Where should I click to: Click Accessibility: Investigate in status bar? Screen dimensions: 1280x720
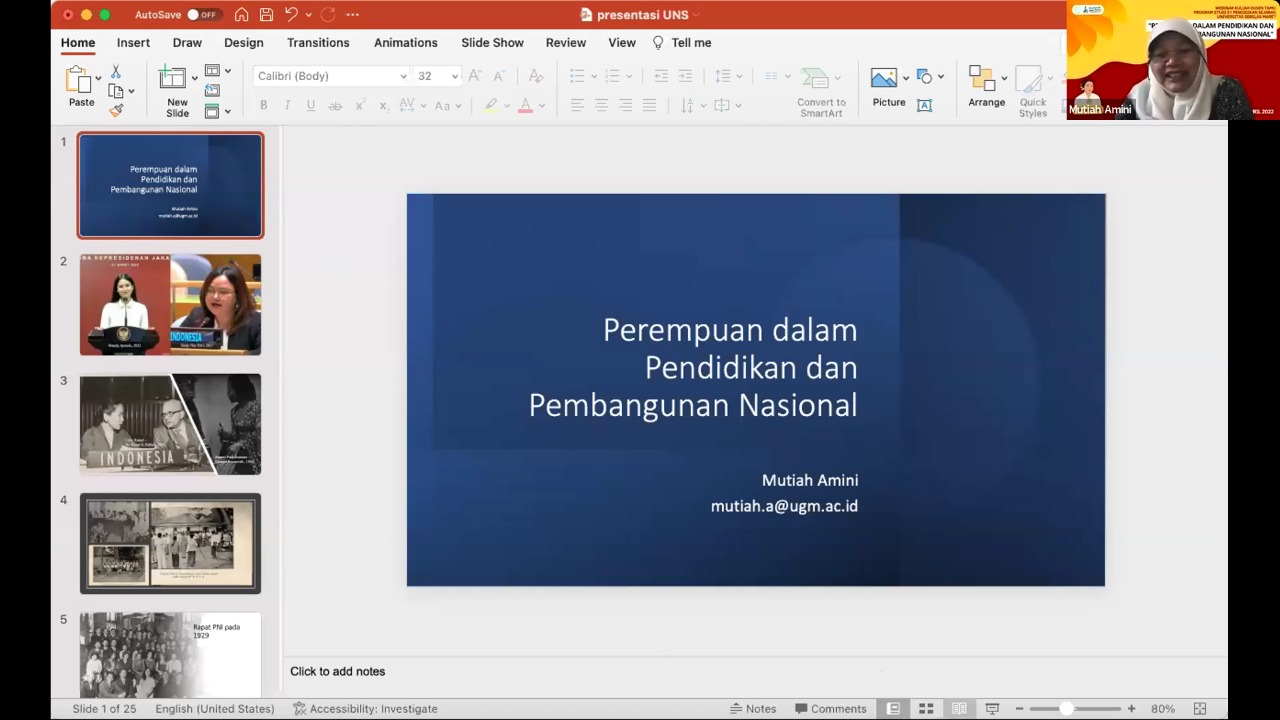pos(365,709)
